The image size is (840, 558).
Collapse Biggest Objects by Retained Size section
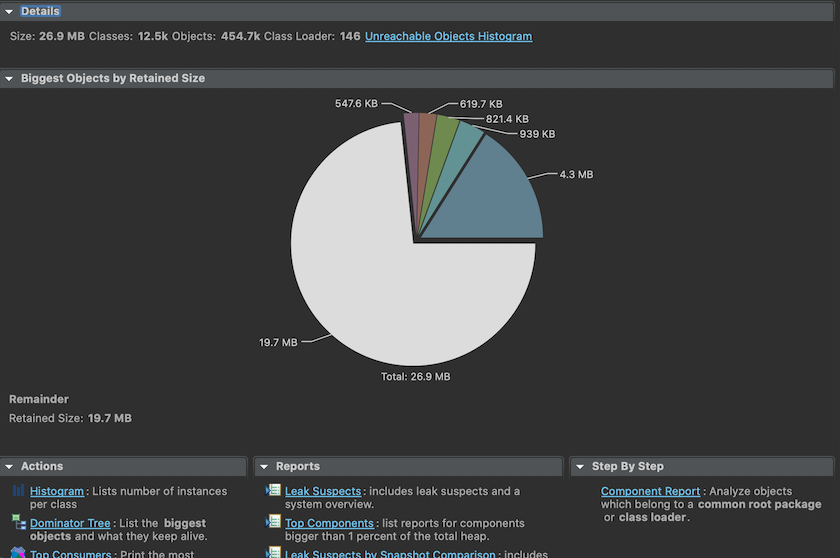9,78
